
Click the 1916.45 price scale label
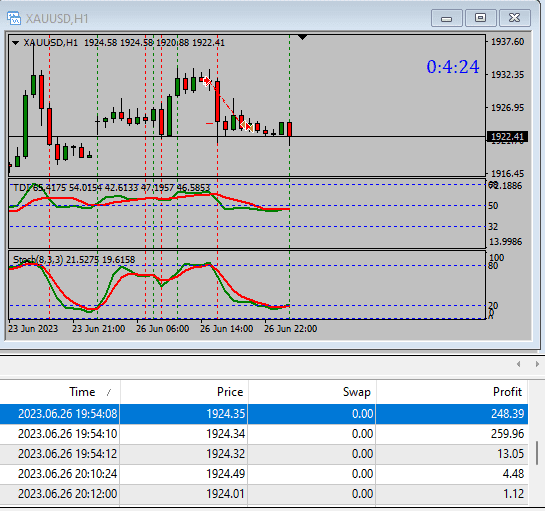click(x=507, y=173)
